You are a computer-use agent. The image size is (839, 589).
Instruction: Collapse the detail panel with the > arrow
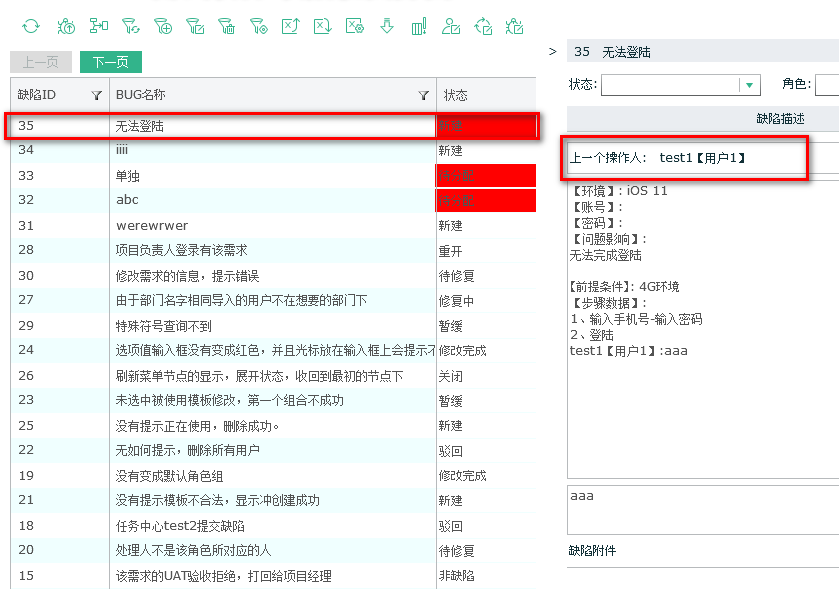pos(553,51)
